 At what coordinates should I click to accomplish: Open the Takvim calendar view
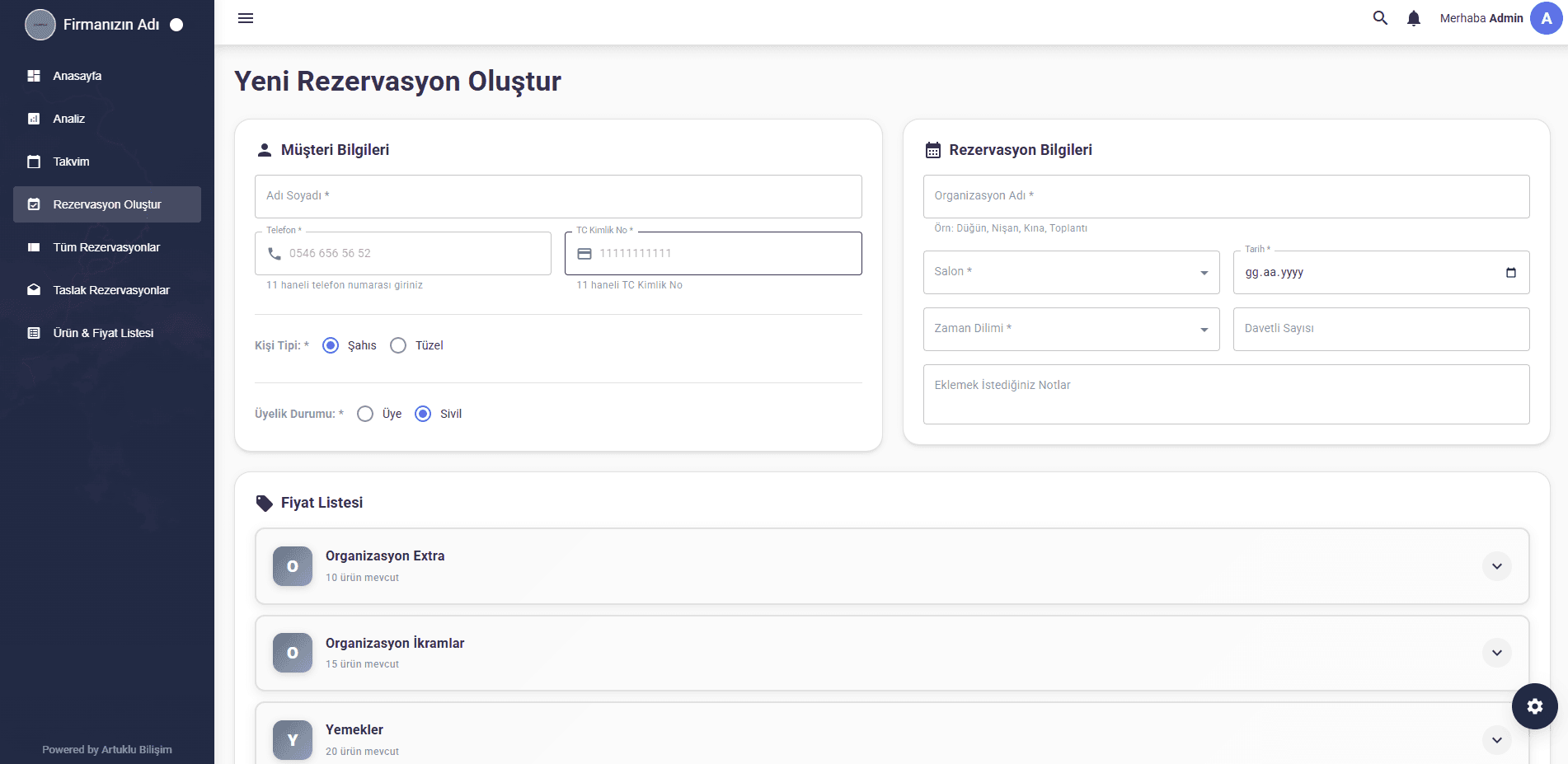(72, 162)
